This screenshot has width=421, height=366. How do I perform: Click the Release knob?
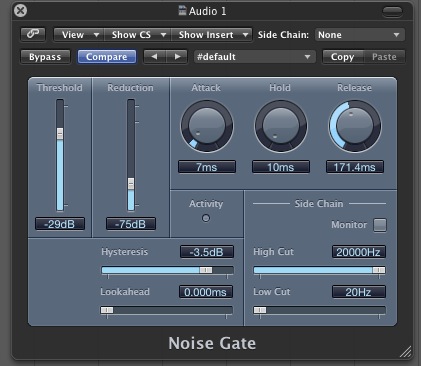(x=355, y=126)
